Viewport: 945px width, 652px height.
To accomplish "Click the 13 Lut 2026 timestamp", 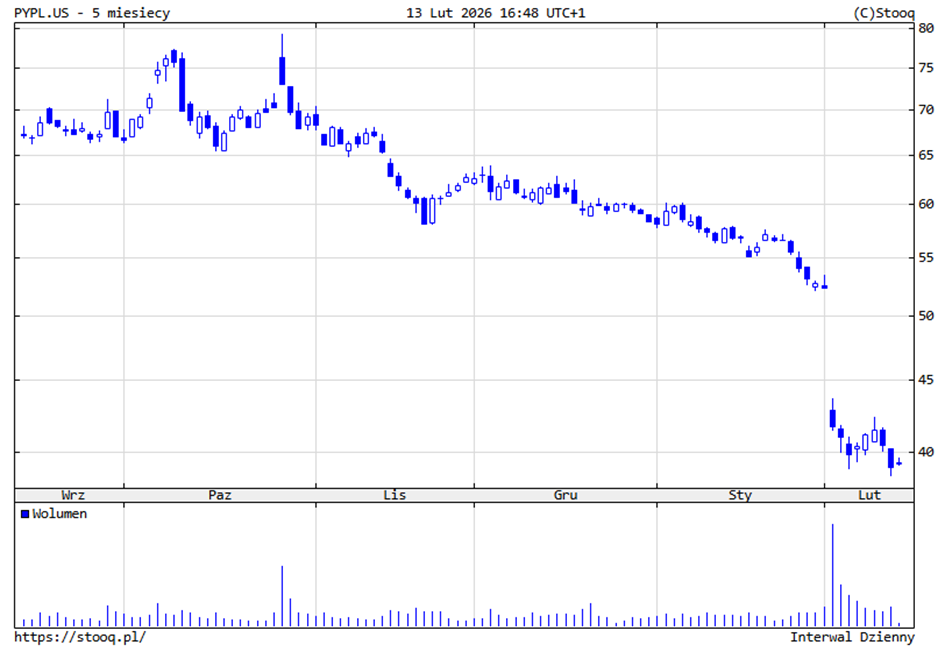I will [x=483, y=13].
